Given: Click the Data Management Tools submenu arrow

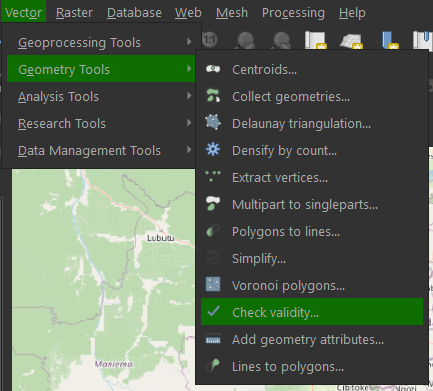Looking at the screenshot, I should point(189,150).
